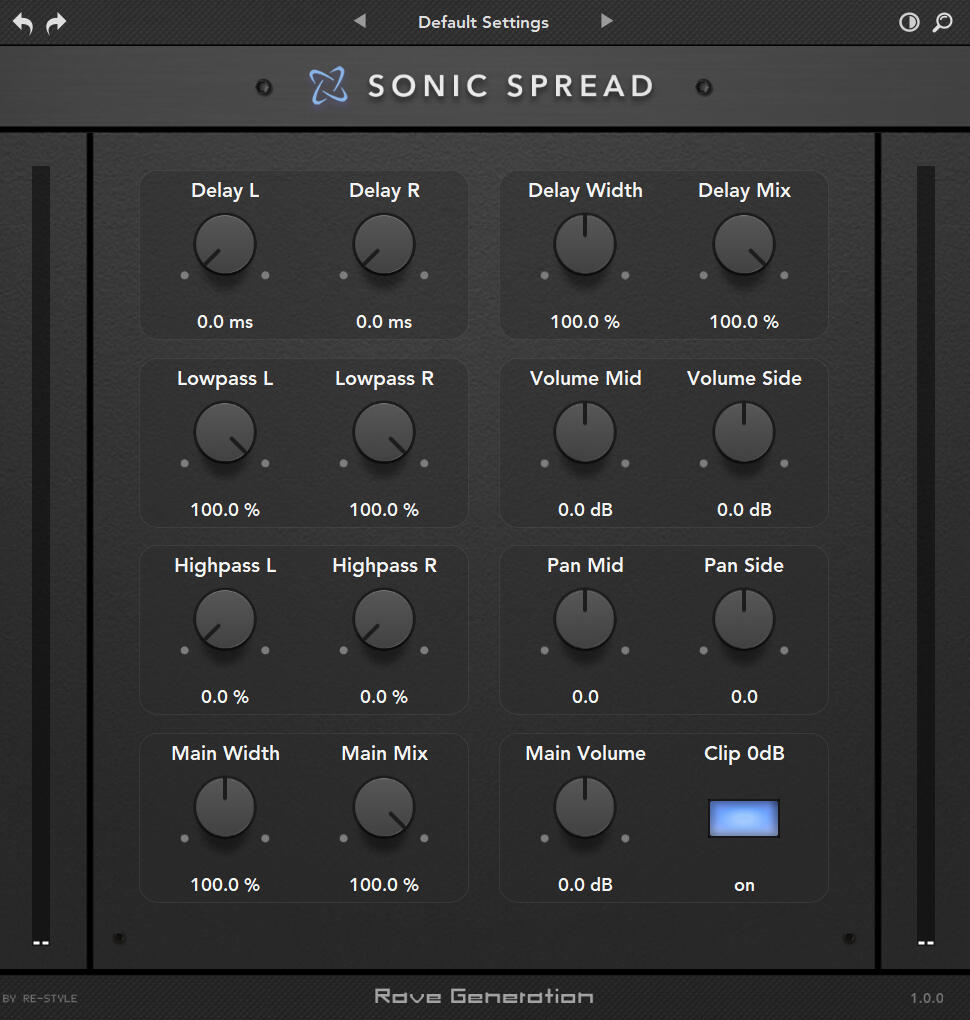The image size is (970, 1020).
Task: Select the next preset arrow
Action: point(607,21)
